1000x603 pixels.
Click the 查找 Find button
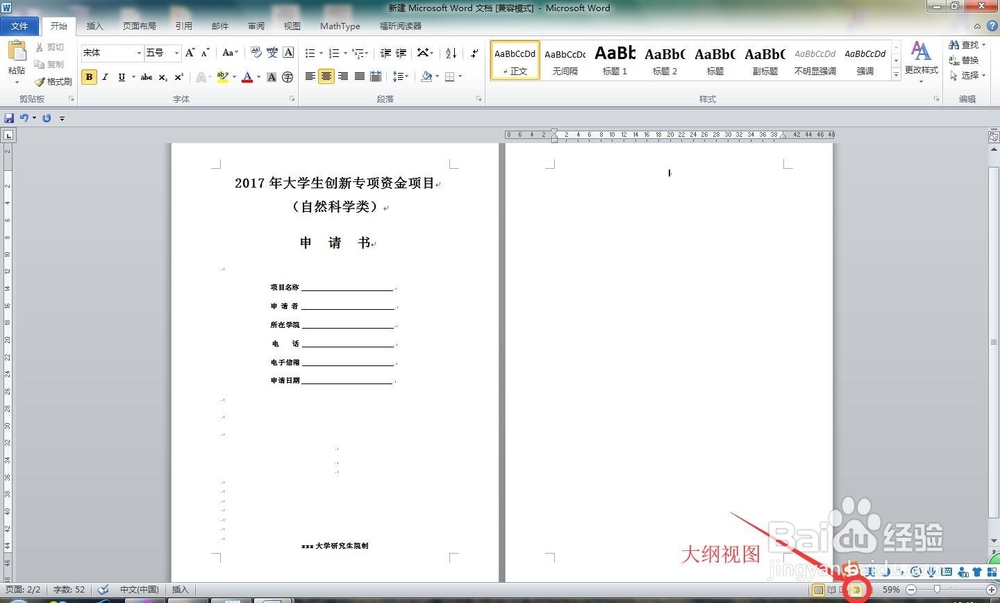(966, 45)
